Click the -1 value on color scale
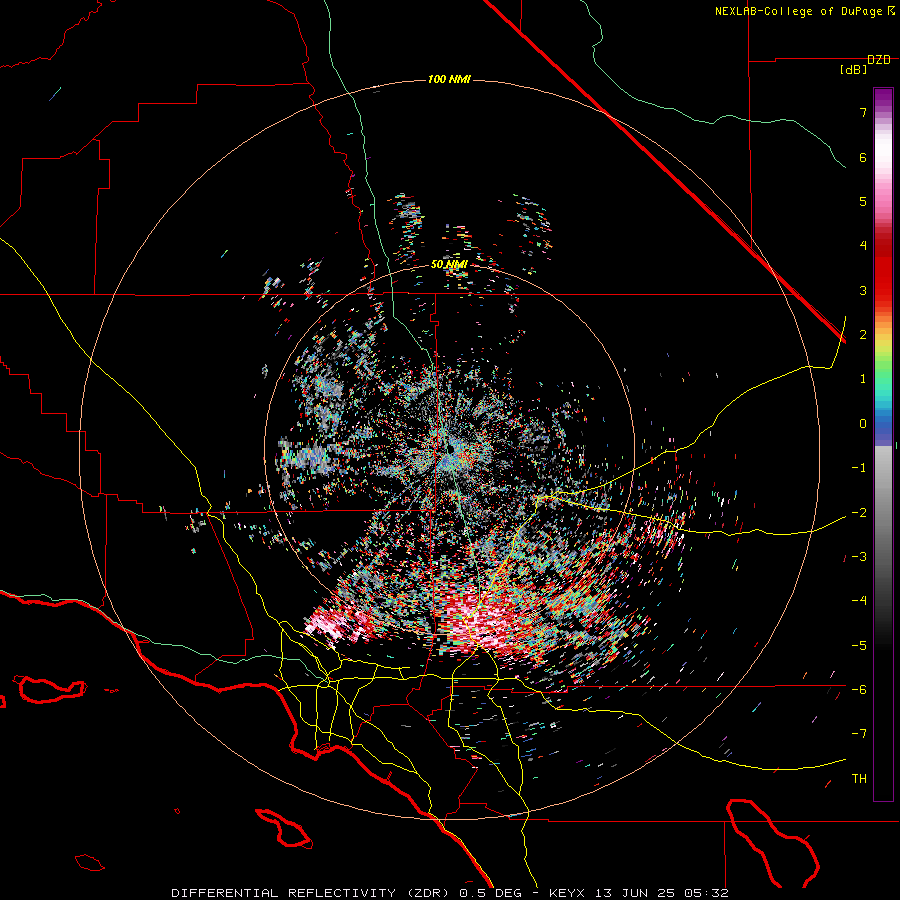The image size is (900, 900). pyautogui.click(x=859, y=468)
